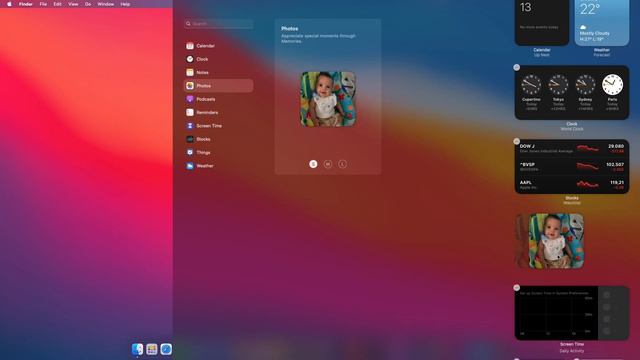Open the Edit menu

58,4
